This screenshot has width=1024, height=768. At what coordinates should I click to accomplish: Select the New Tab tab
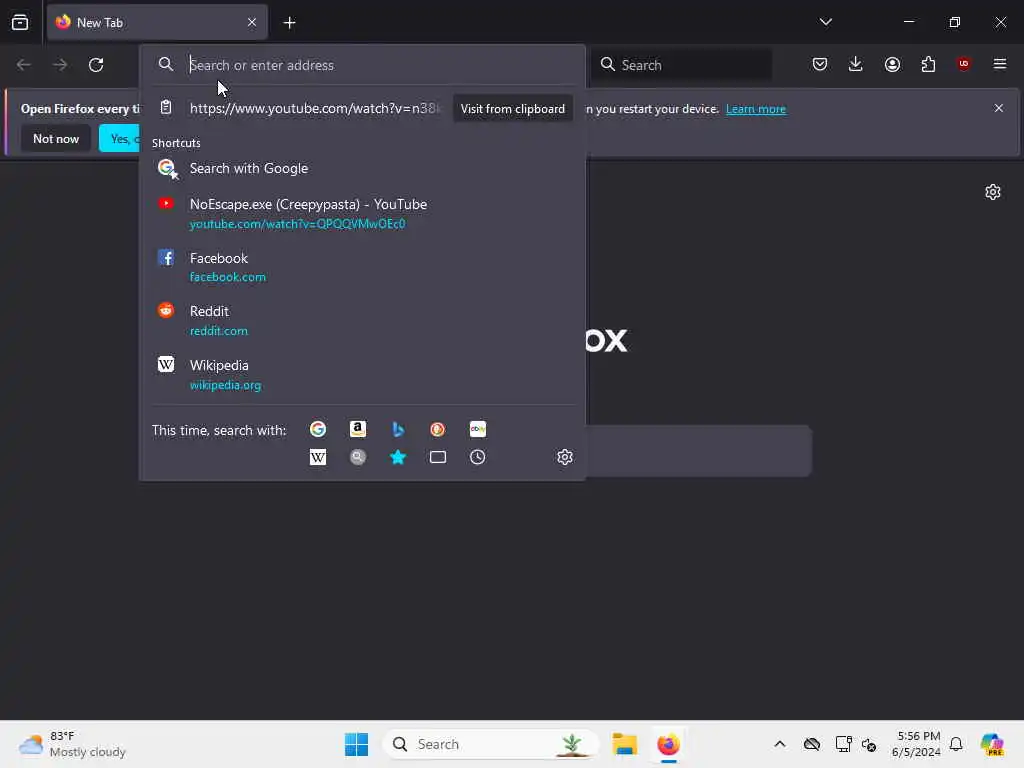click(x=157, y=22)
